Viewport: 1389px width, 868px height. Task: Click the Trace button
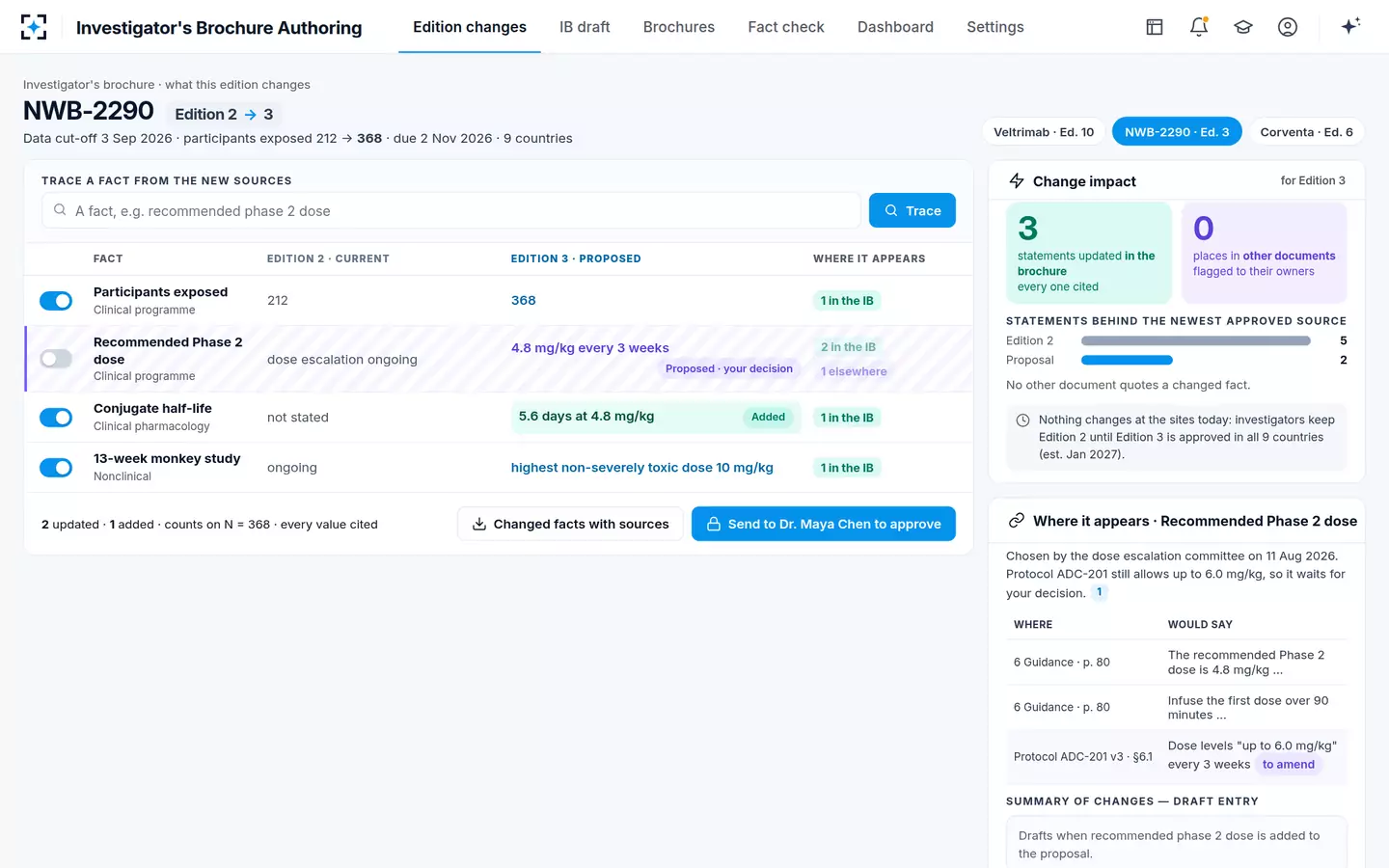tap(912, 210)
